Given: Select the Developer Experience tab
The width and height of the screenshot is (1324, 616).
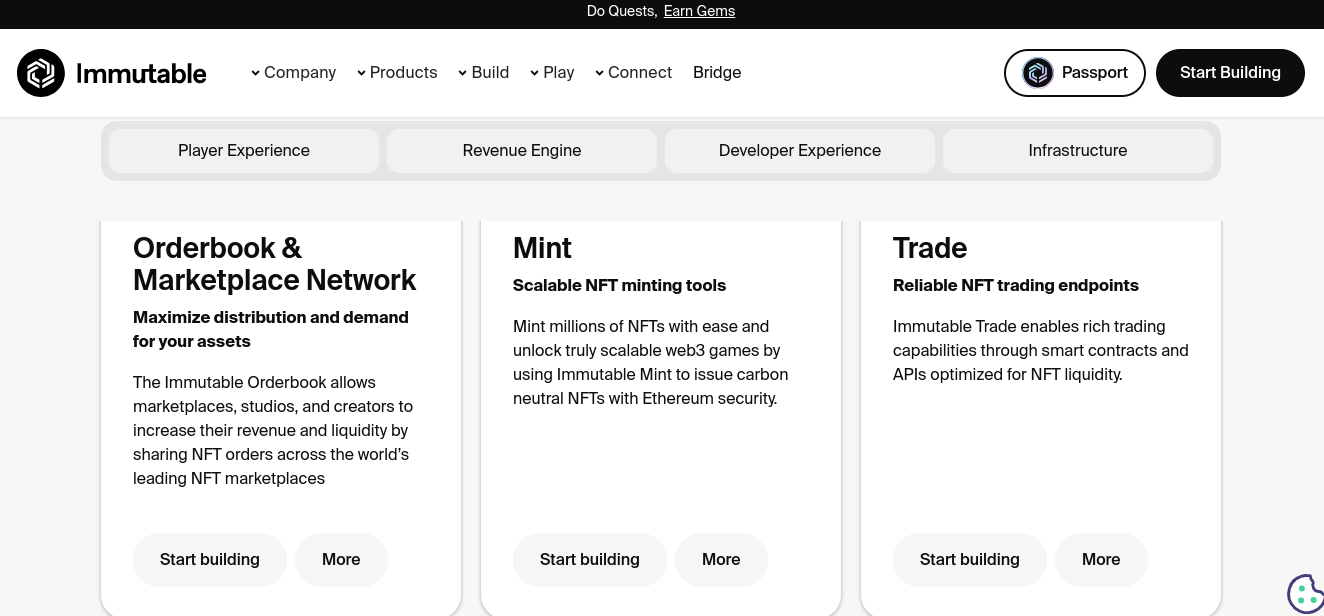Looking at the screenshot, I should (x=800, y=151).
